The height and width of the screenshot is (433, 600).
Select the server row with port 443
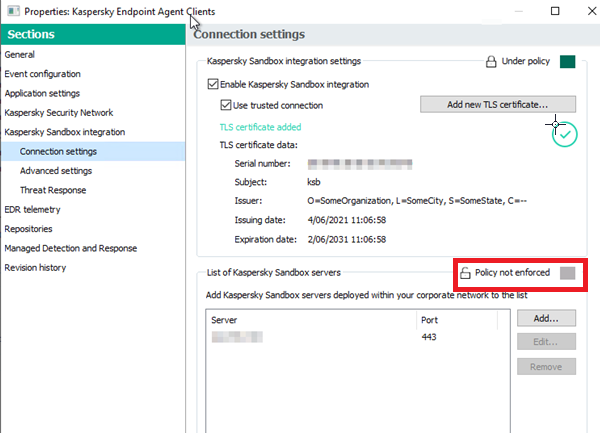tap(358, 337)
